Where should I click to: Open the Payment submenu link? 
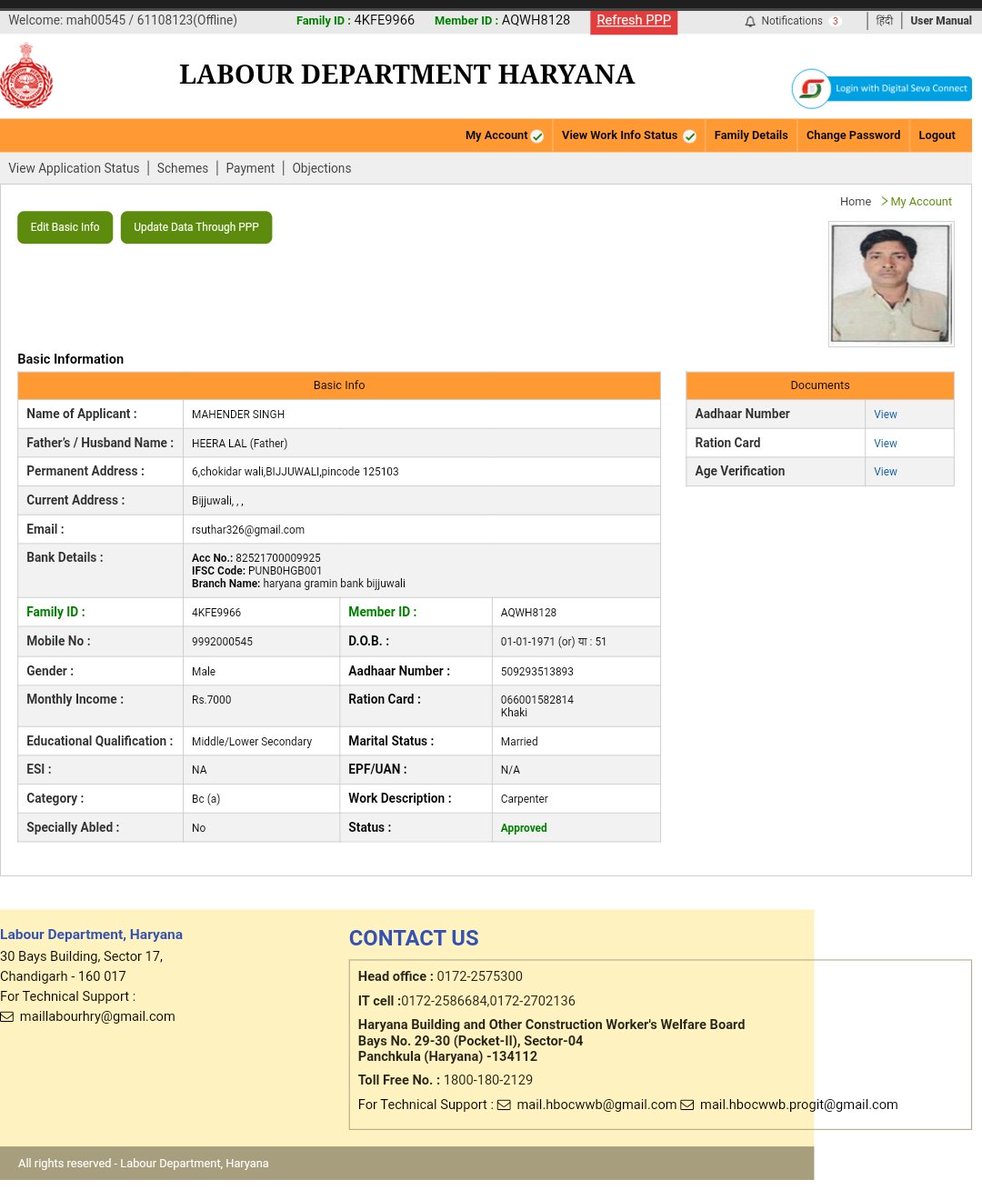[x=250, y=168]
